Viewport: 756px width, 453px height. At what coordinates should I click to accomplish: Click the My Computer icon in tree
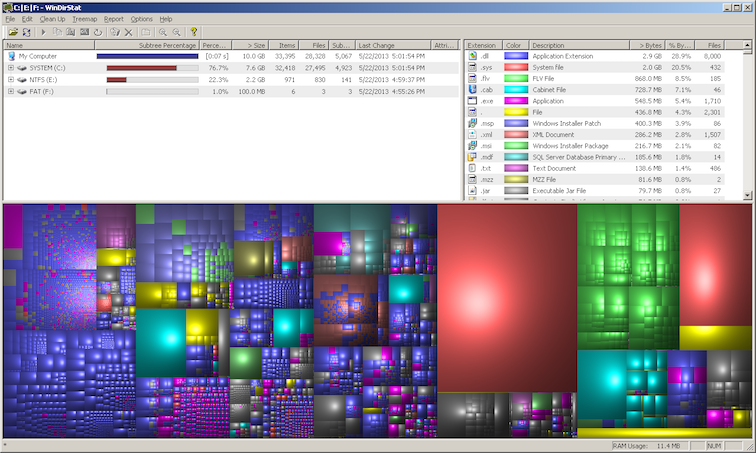pyautogui.click(x=12, y=56)
